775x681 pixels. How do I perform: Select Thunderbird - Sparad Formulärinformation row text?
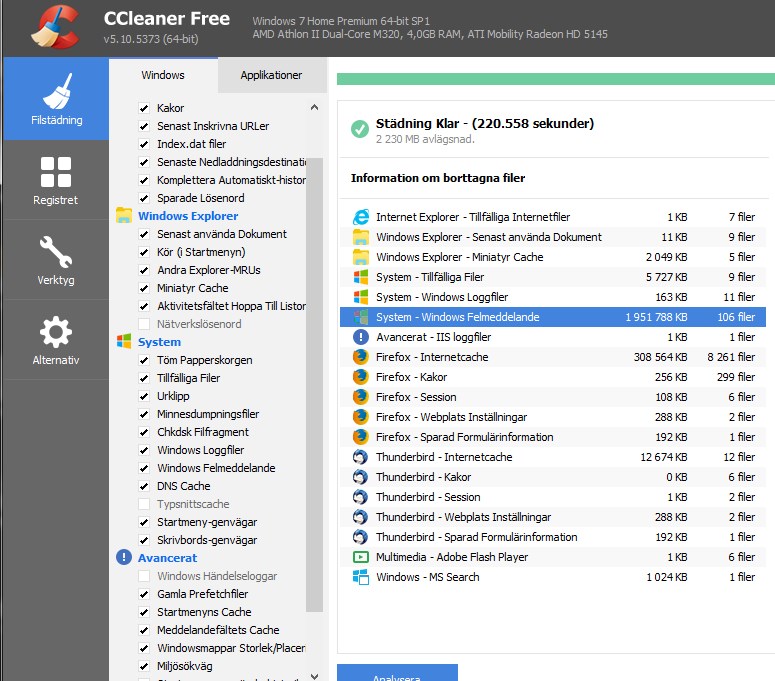point(476,537)
